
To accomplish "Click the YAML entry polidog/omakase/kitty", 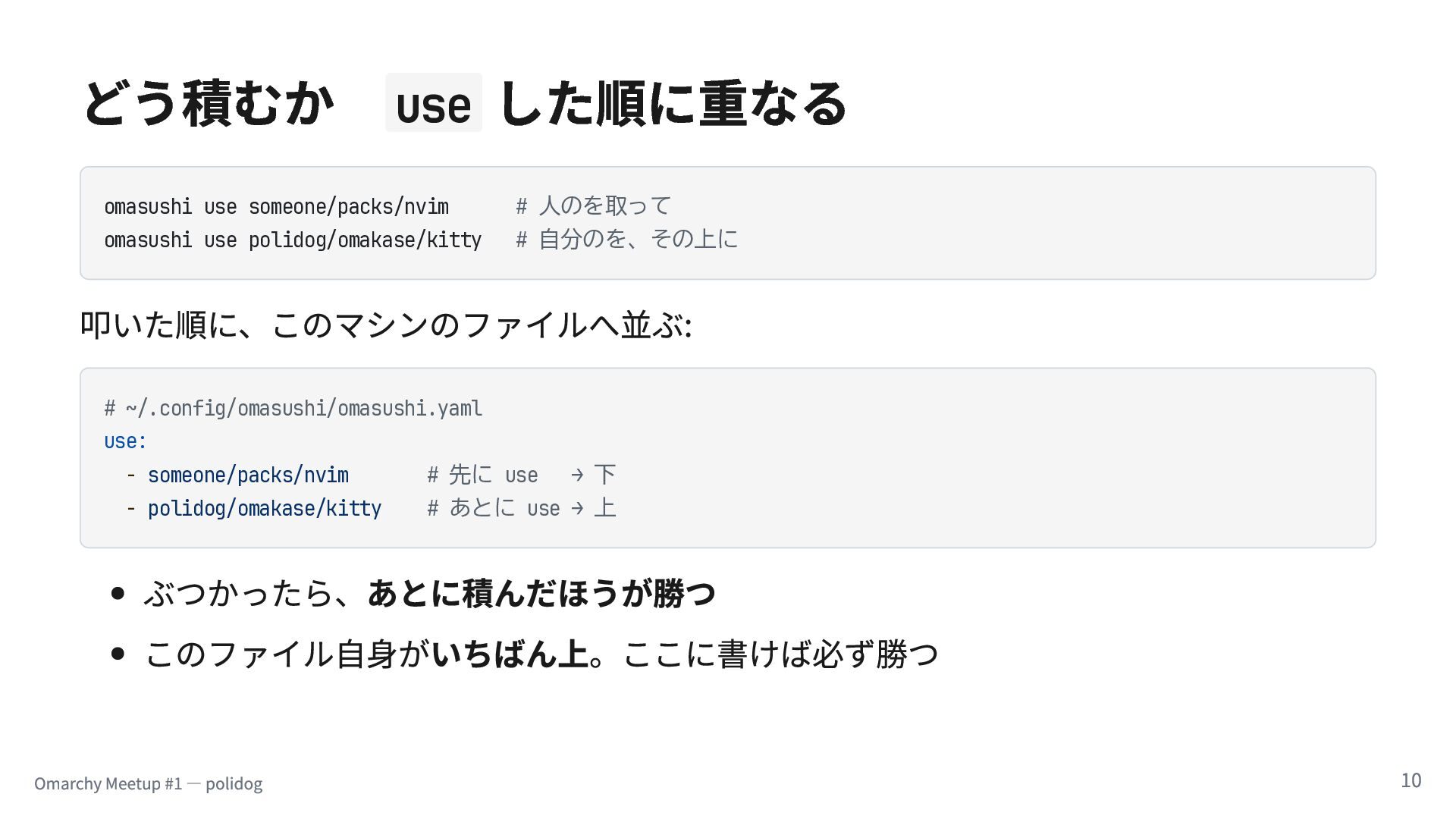I will 265,508.
